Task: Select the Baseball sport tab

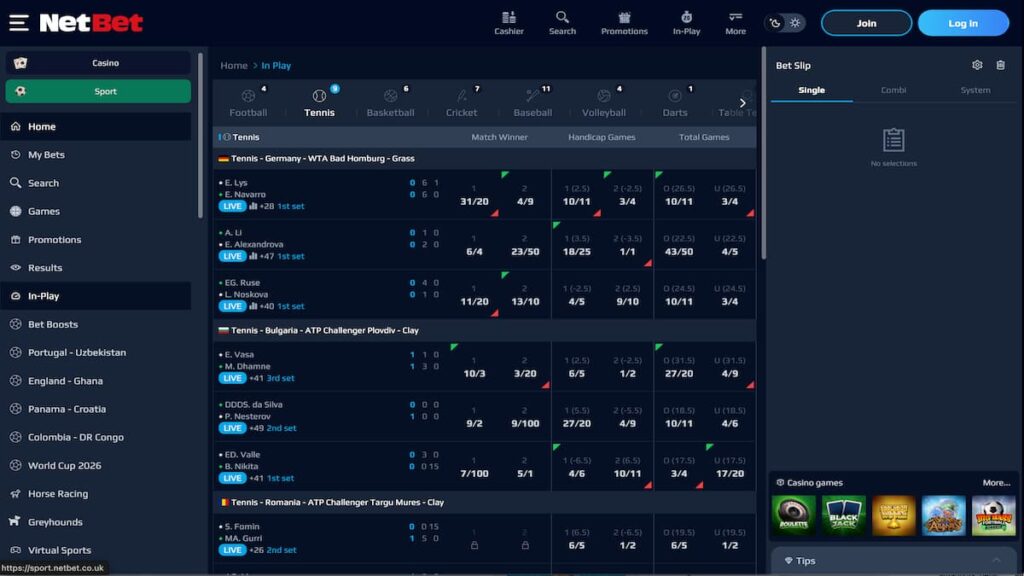Action: pyautogui.click(x=533, y=103)
